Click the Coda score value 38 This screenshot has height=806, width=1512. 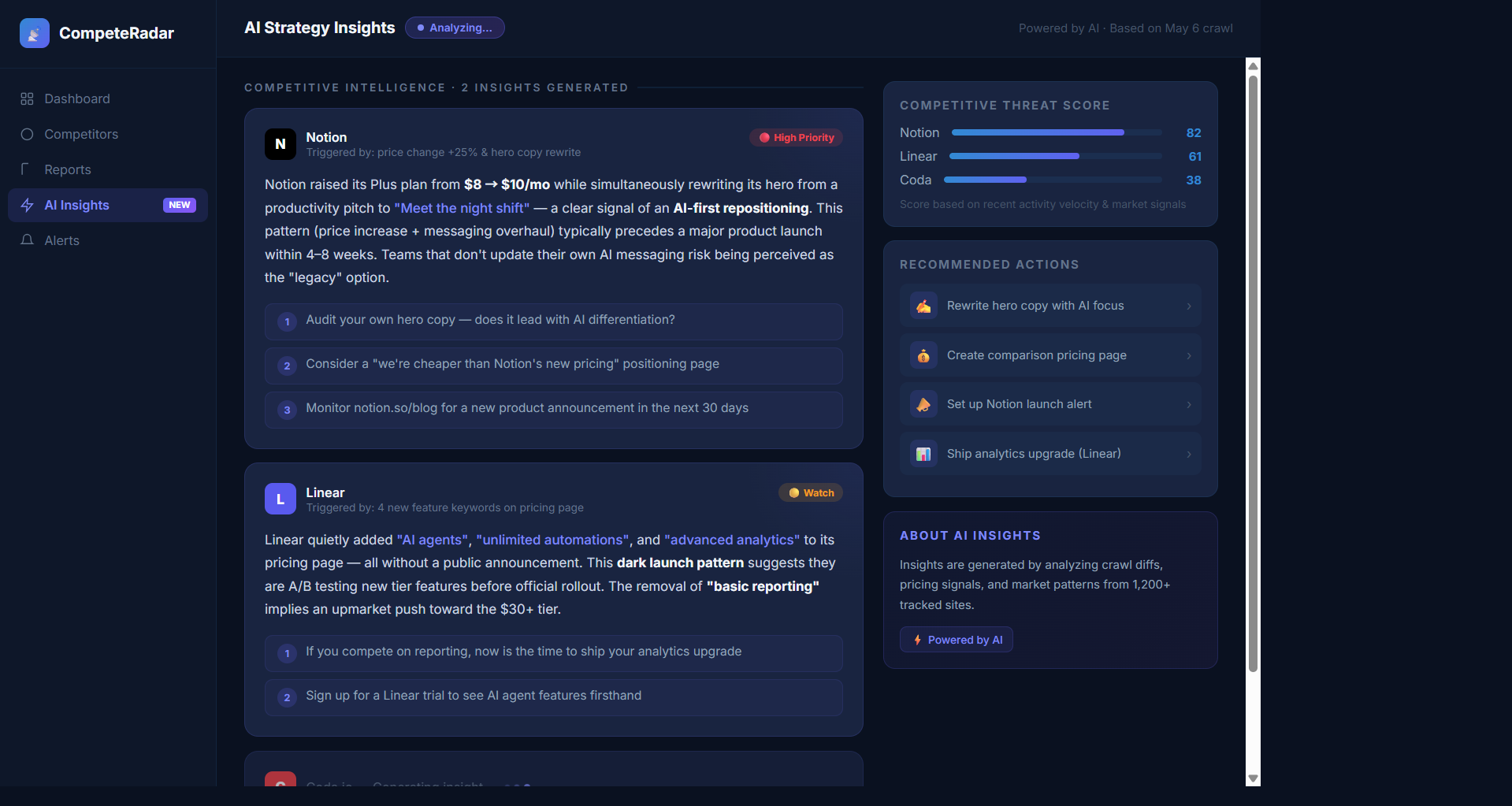pos(1194,180)
